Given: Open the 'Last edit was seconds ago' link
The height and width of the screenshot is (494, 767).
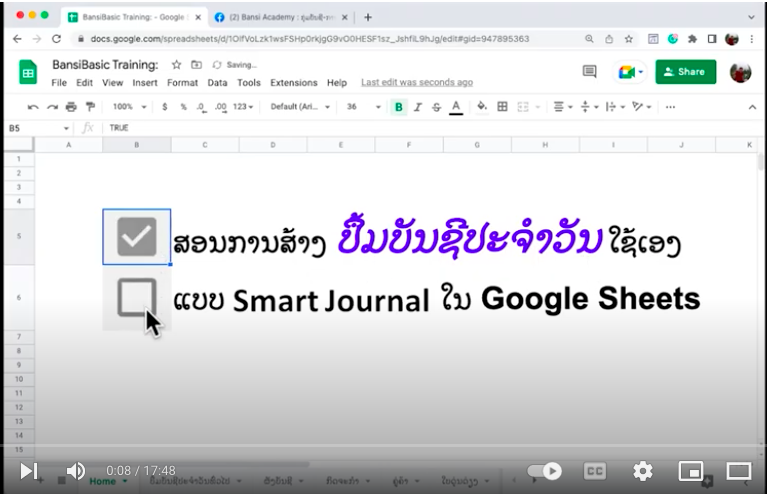Looking at the screenshot, I should point(417,82).
